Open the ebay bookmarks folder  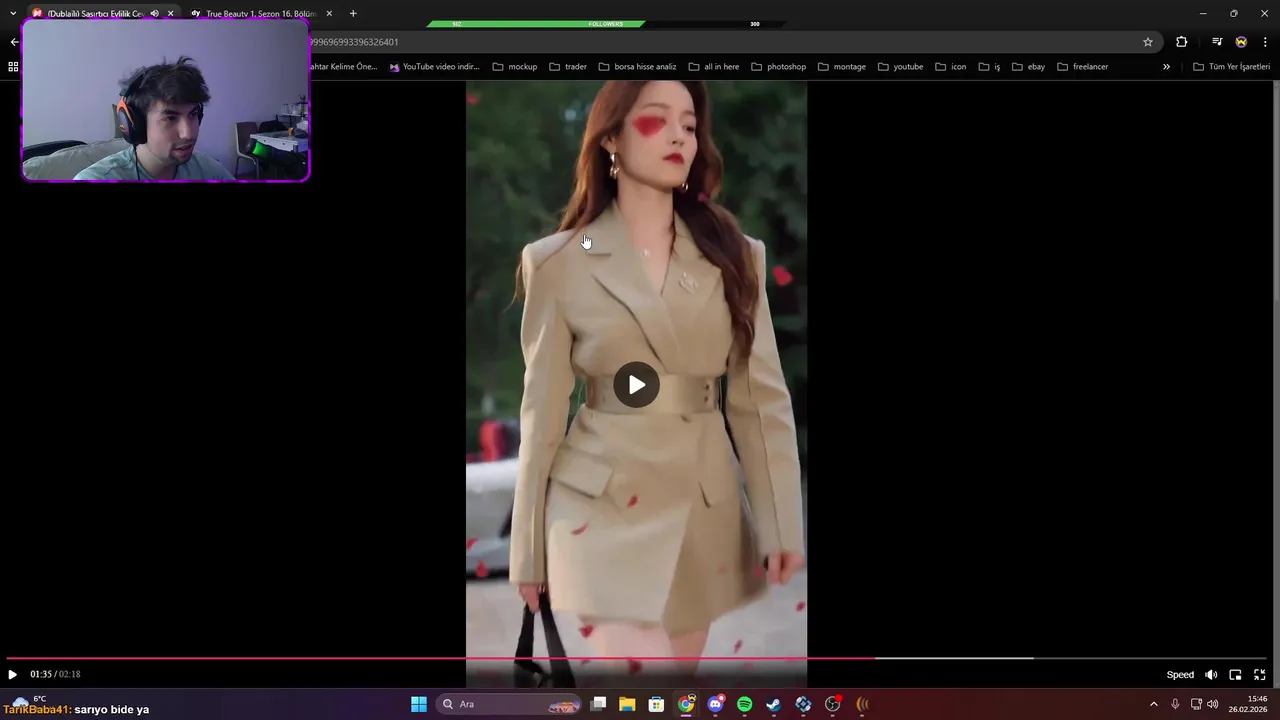(x=1028, y=67)
